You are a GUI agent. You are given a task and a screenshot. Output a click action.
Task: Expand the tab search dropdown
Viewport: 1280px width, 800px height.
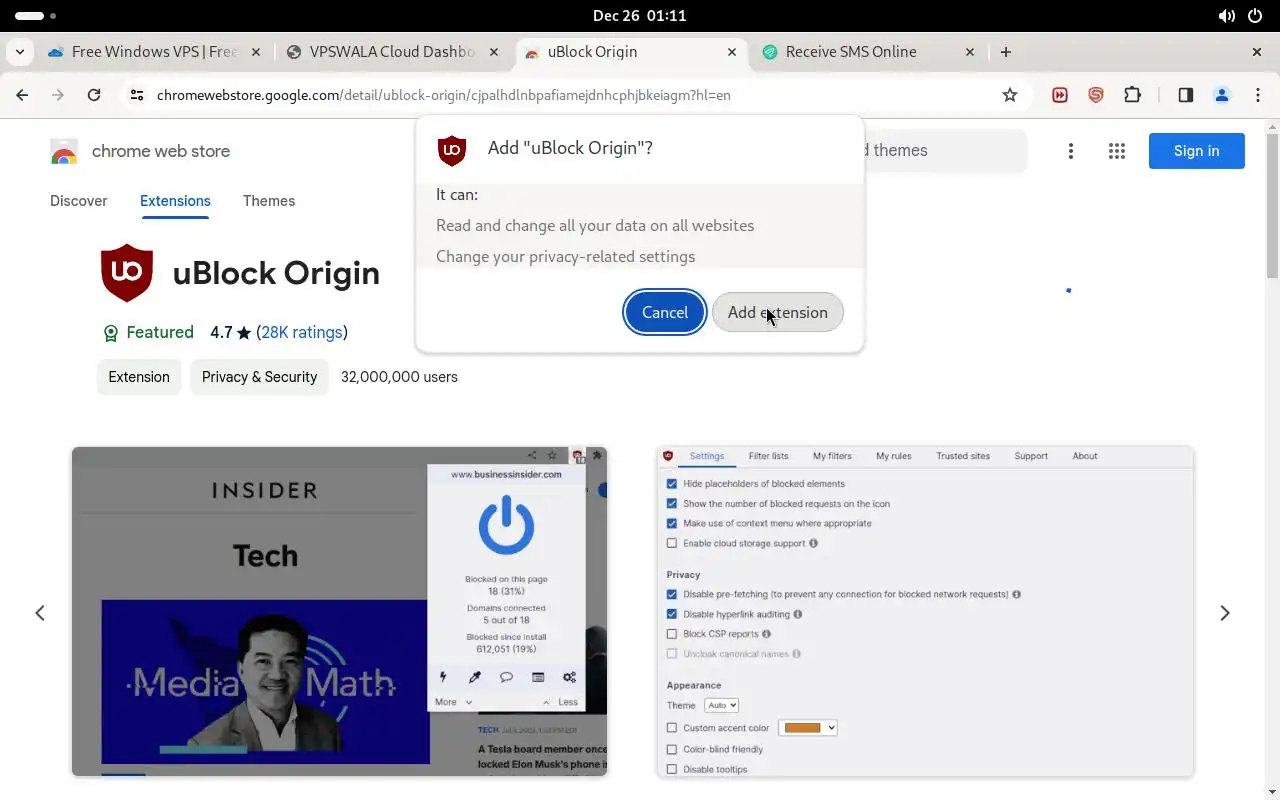(x=20, y=52)
